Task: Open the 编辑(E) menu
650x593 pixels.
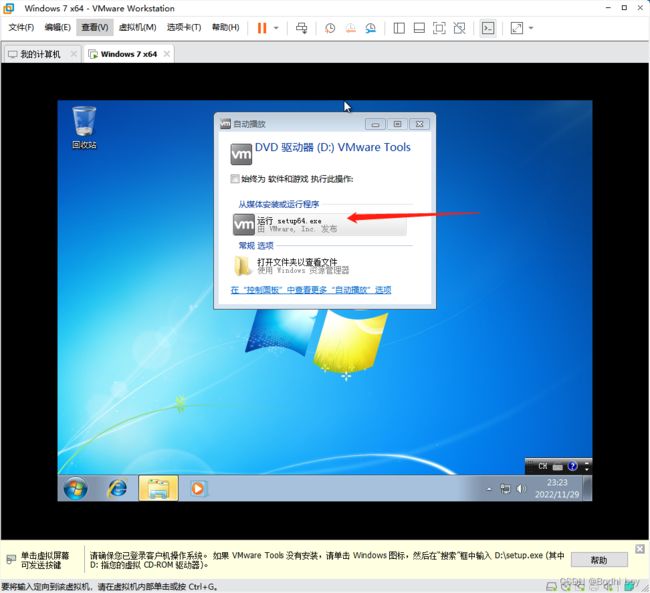Action: click(58, 27)
